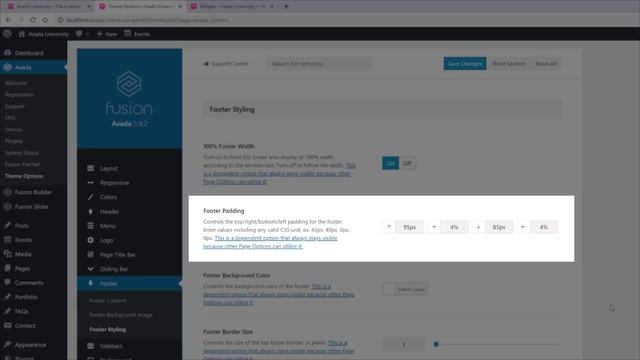Open the Theme Options submenu
Image resolution: width=640 pixels, height=360 pixels.
click(24, 176)
